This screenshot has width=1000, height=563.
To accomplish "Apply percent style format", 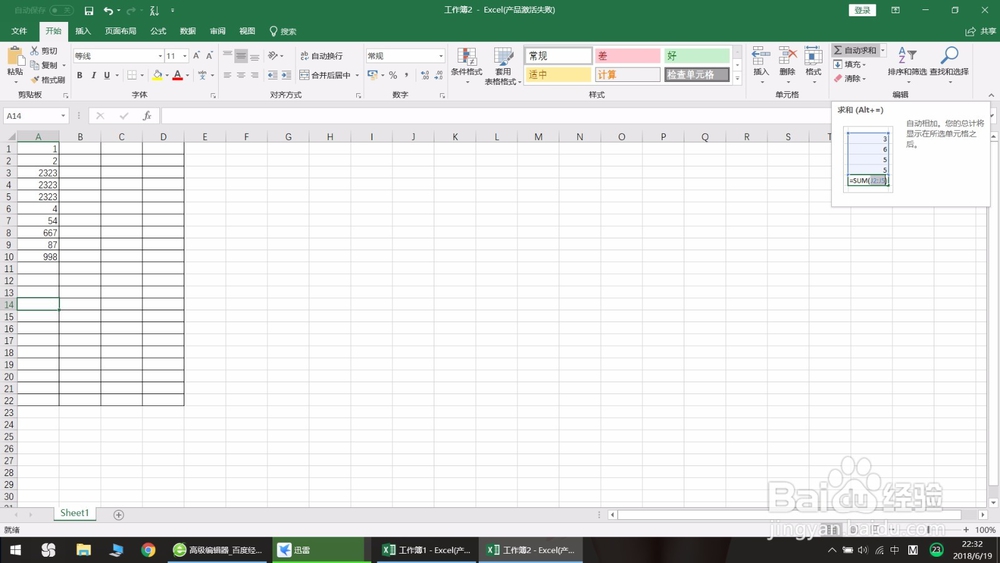I will pos(393,75).
